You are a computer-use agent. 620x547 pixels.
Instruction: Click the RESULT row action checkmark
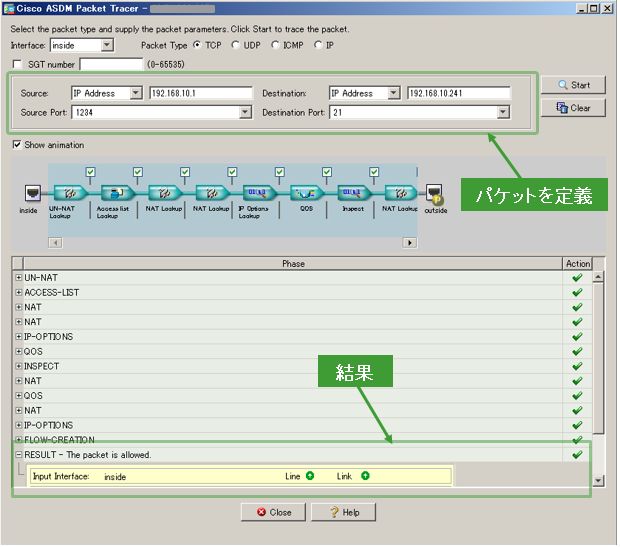click(x=578, y=455)
